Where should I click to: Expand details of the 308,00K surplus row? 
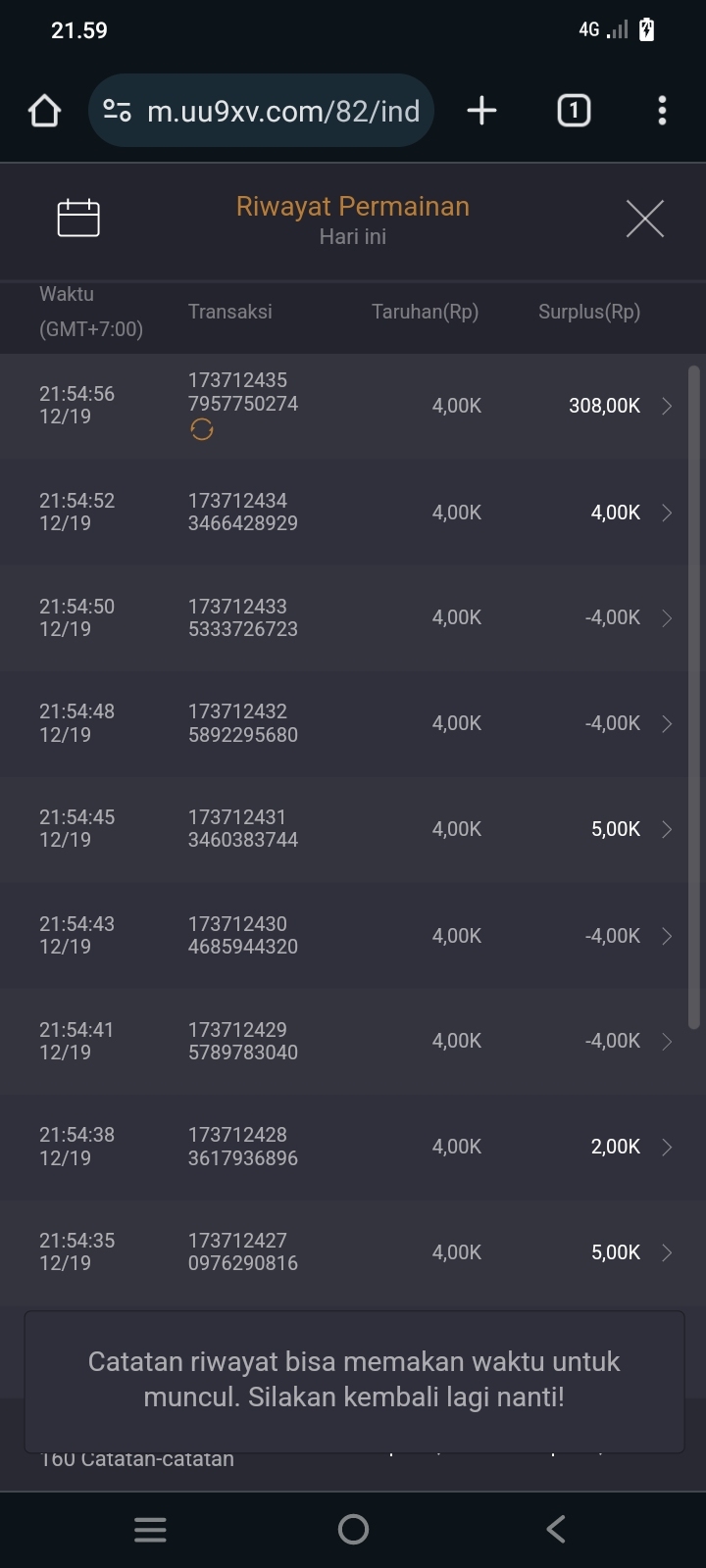[667, 406]
